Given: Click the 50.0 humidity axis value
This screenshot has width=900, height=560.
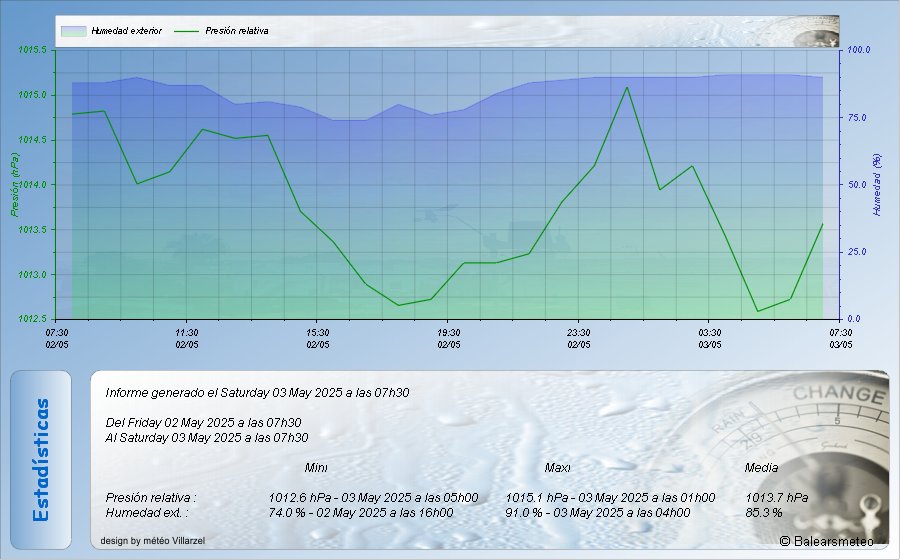Looking at the screenshot, I should pyautogui.click(x=857, y=185).
